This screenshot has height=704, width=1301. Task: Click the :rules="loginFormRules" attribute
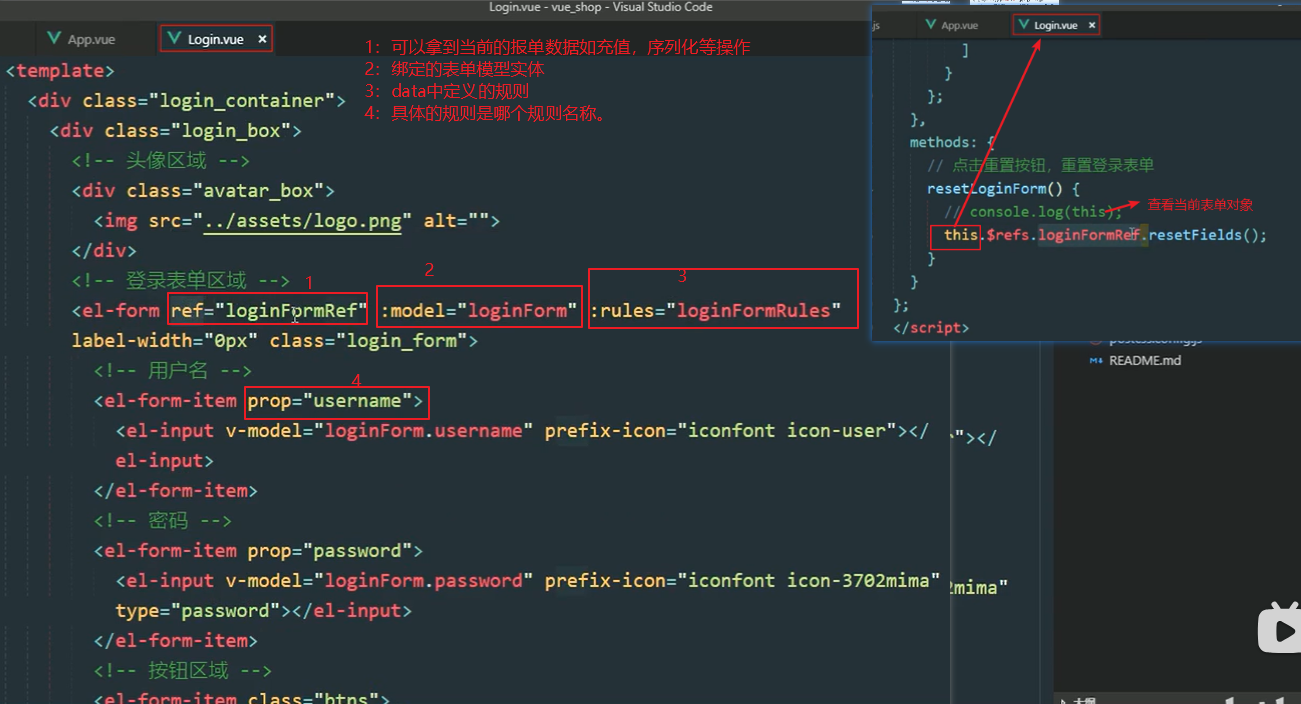(x=715, y=310)
